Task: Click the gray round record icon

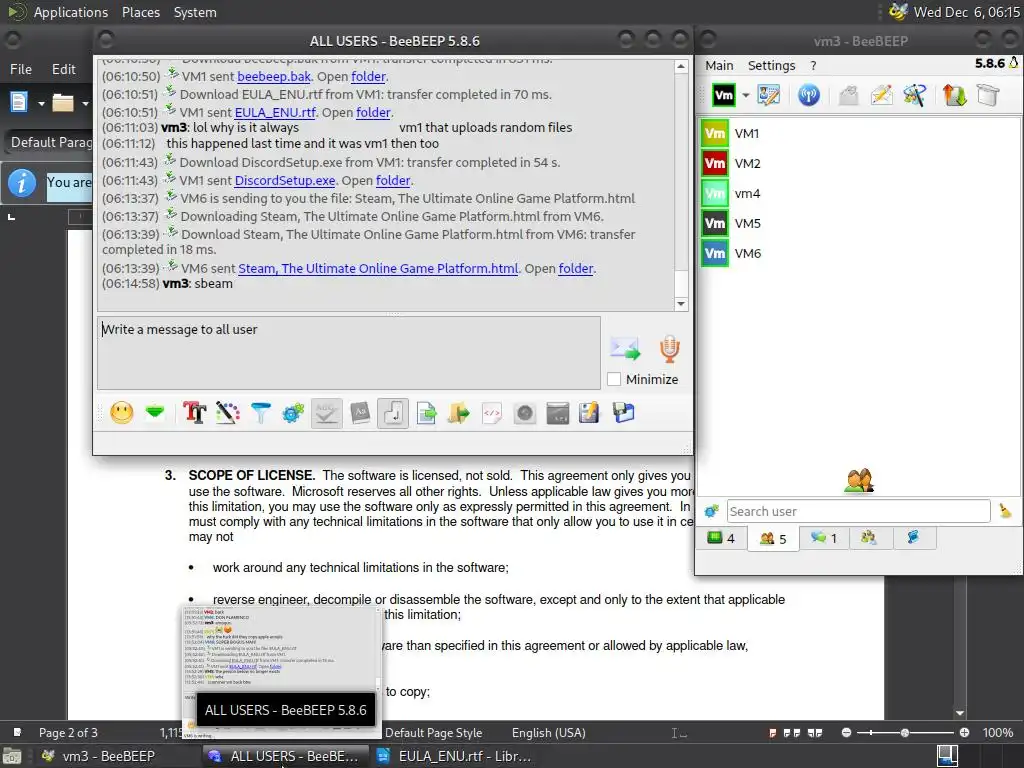Action: pyautogui.click(x=525, y=413)
